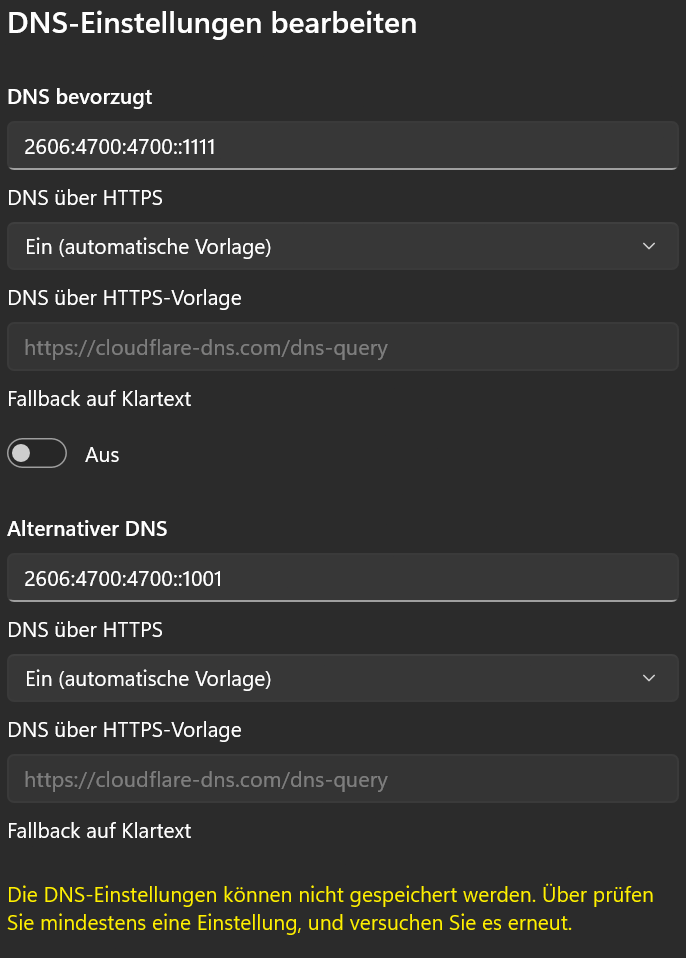This screenshot has height=958, width=686.
Task: Open preferred 'Ein (automatische Vorlage)' dropdown
Action: (343, 246)
